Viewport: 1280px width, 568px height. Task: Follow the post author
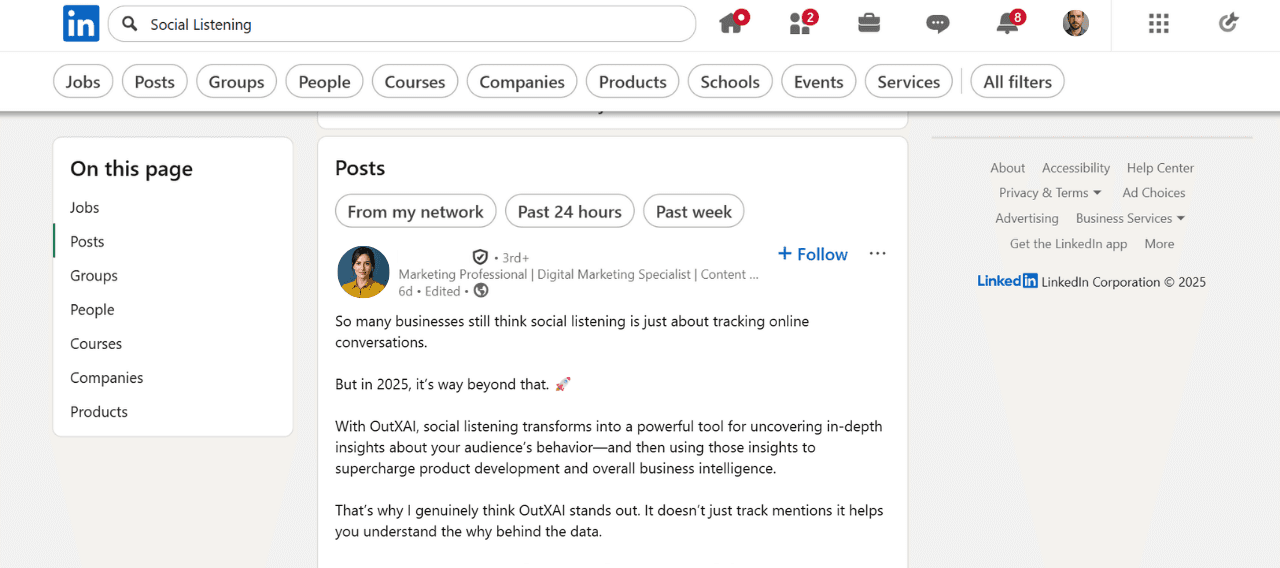click(812, 254)
